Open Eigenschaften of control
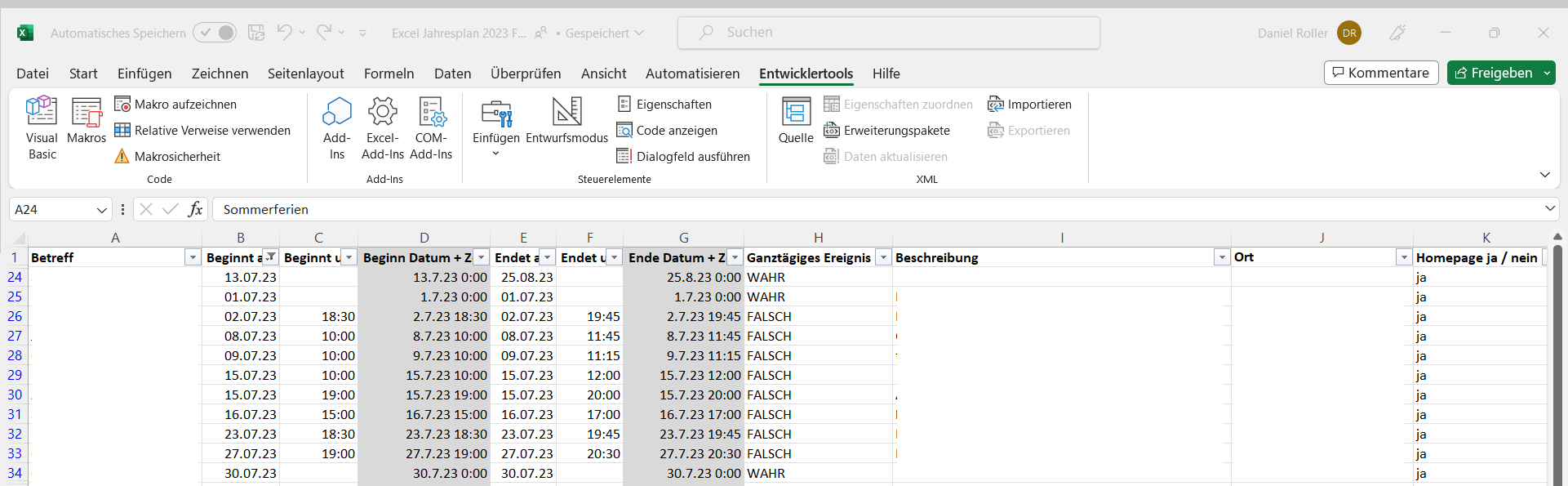This screenshot has width=1568, height=486. pos(664,104)
